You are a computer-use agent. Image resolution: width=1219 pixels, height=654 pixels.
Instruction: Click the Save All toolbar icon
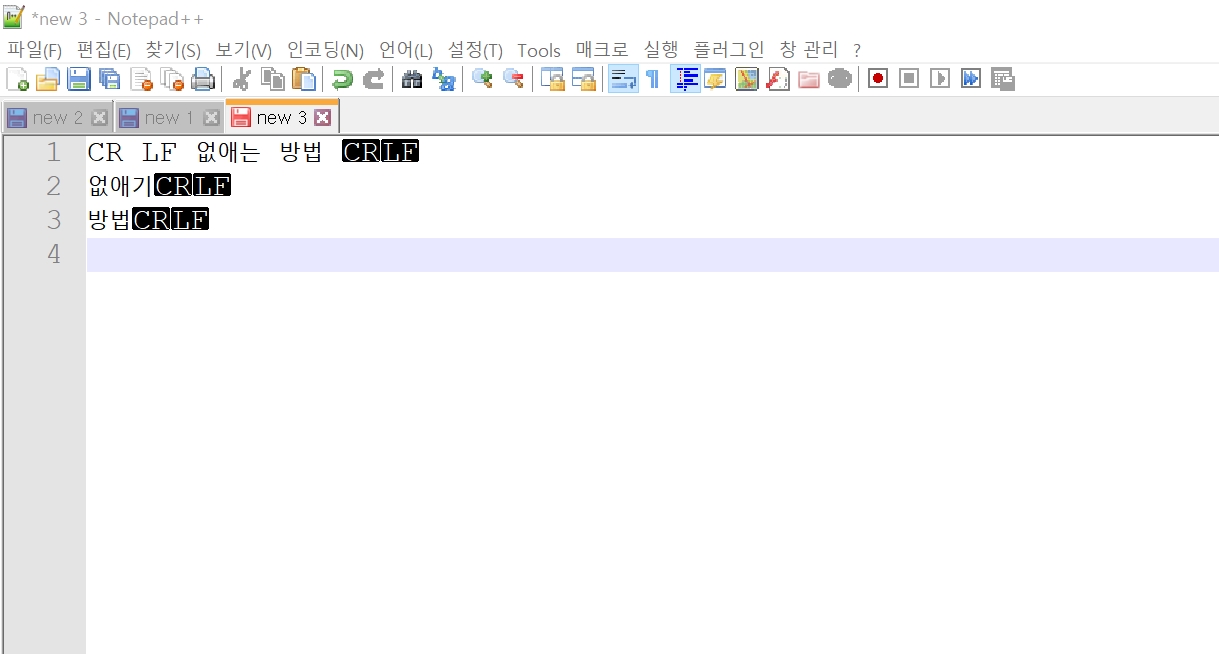click(109, 79)
